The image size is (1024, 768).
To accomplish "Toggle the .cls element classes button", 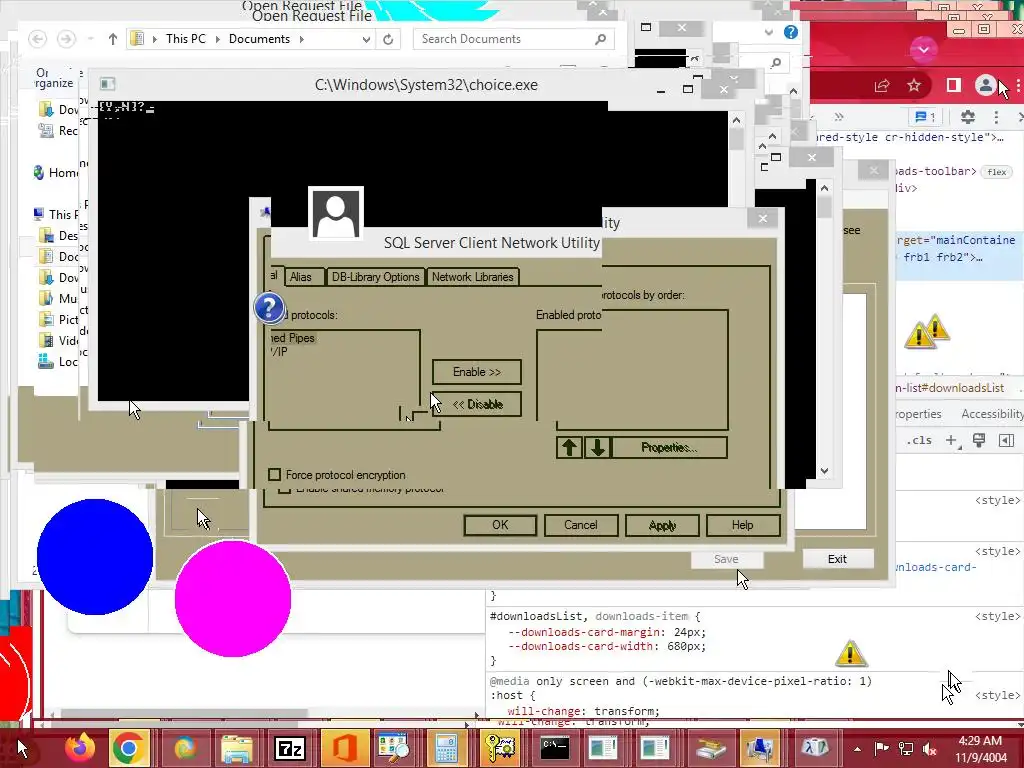I will click(x=919, y=440).
